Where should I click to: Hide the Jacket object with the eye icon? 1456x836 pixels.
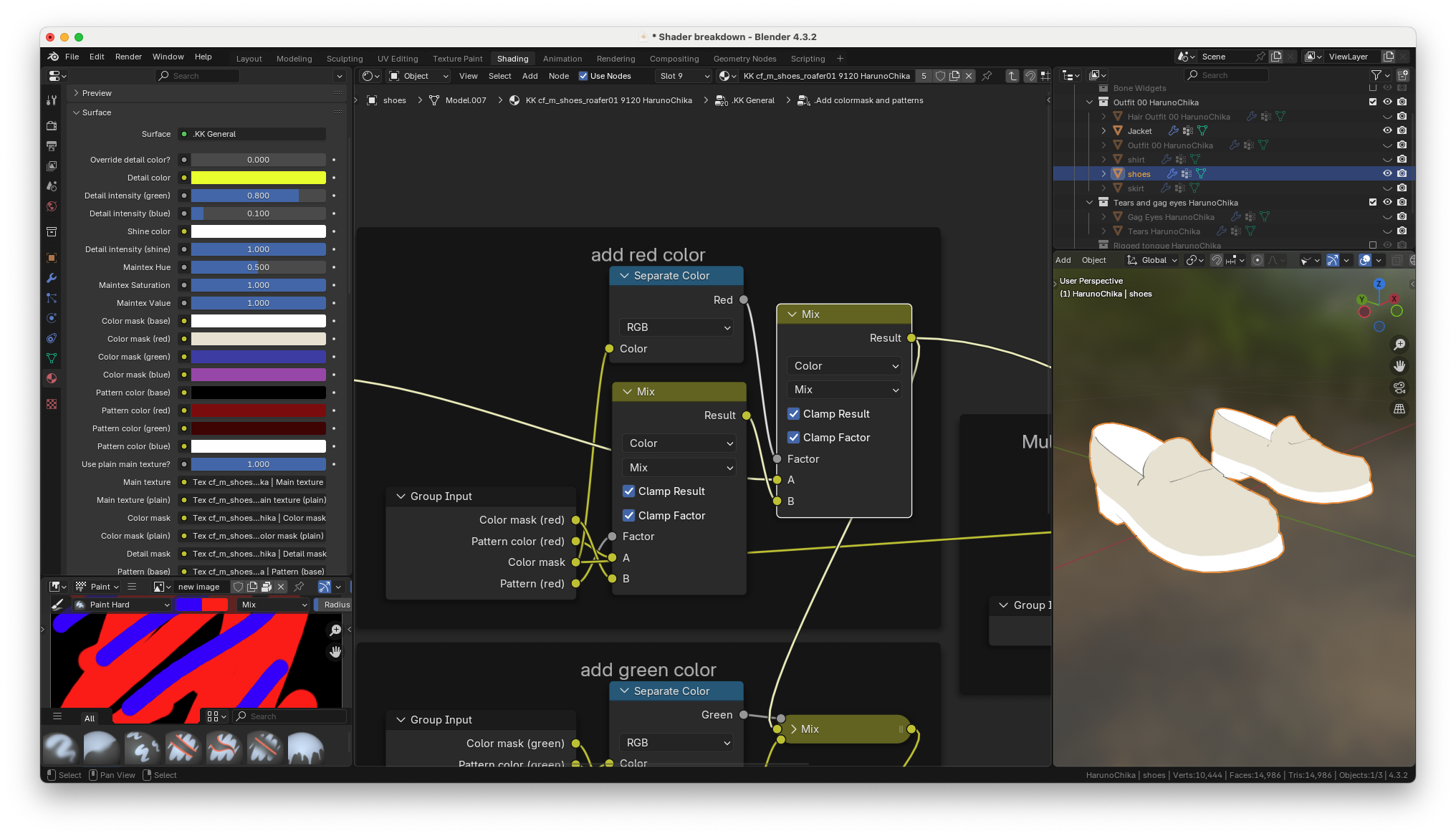pyautogui.click(x=1387, y=131)
